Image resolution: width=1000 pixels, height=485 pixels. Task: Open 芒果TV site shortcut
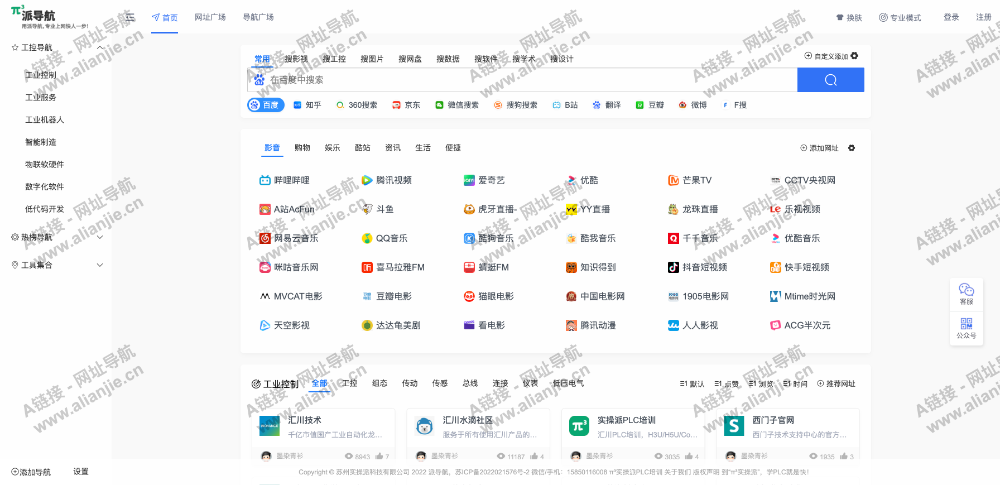click(x=689, y=181)
